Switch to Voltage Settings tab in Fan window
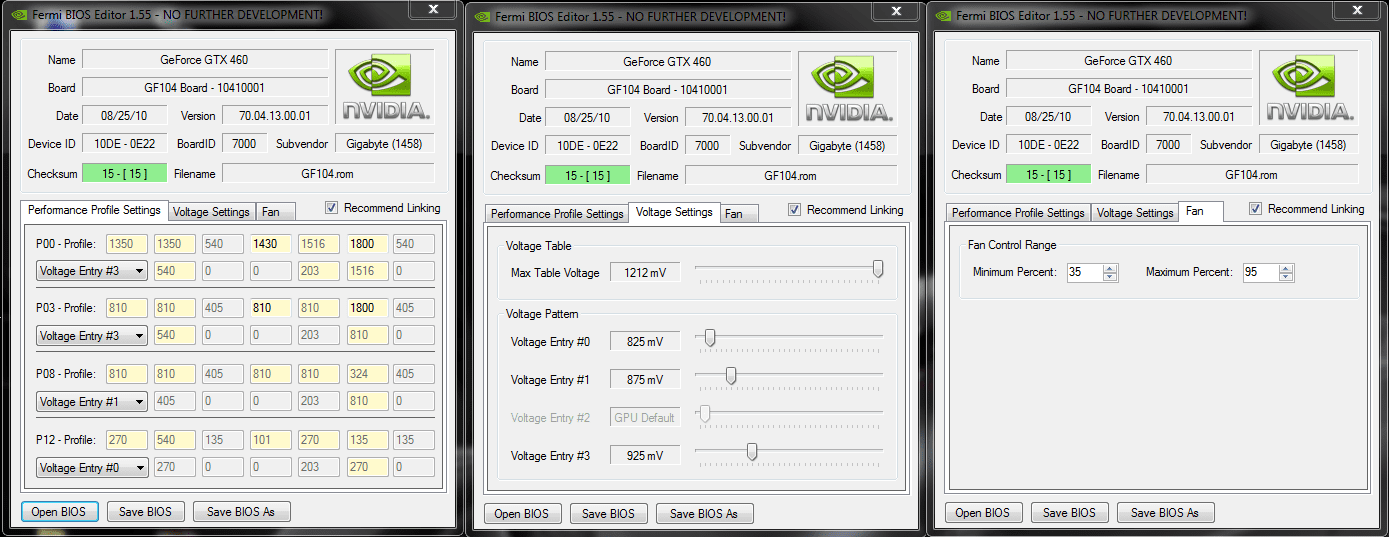This screenshot has width=1389, height=537. click(1134, 213)
